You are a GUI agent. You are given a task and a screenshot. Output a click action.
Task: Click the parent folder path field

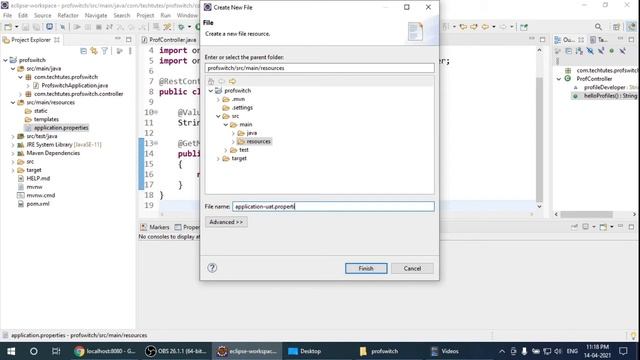320,68
